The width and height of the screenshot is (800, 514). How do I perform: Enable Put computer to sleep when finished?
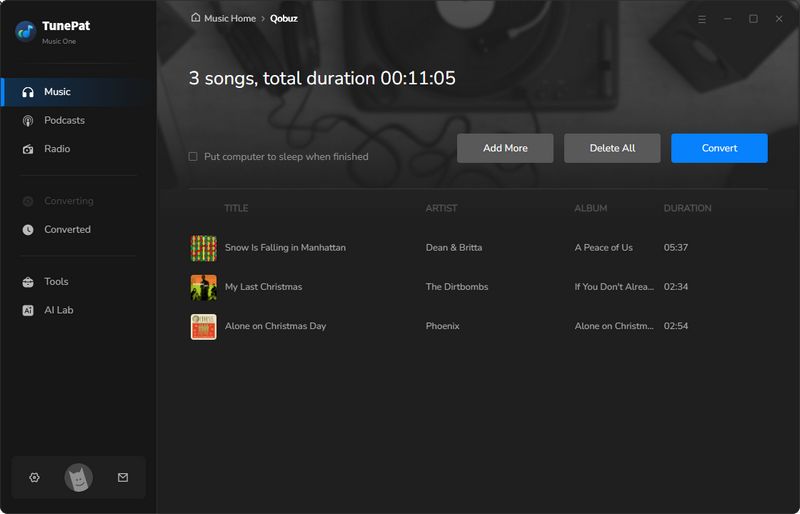[x=193, y=157]
